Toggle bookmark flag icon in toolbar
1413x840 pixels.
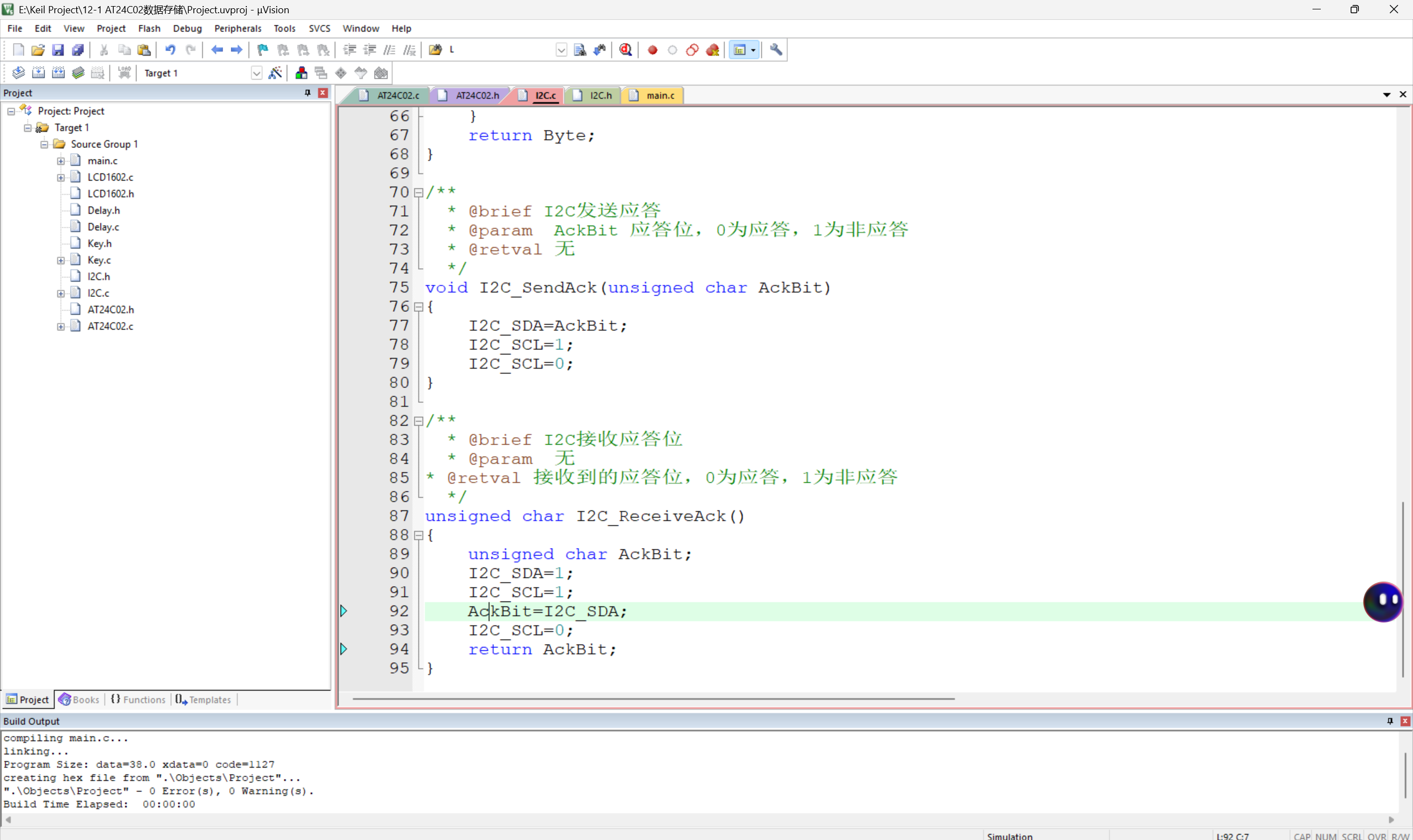262,50
